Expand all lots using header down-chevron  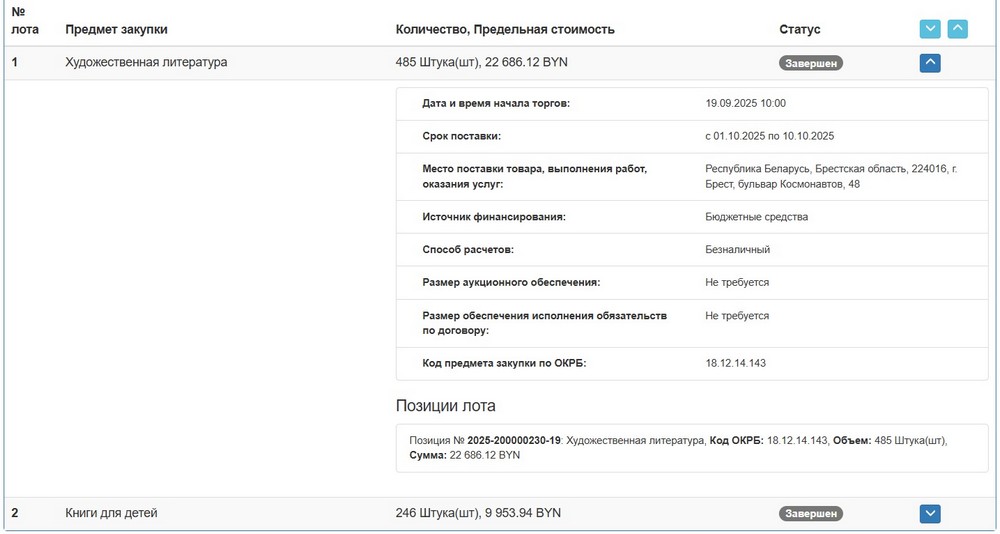[x=929, y=29]
